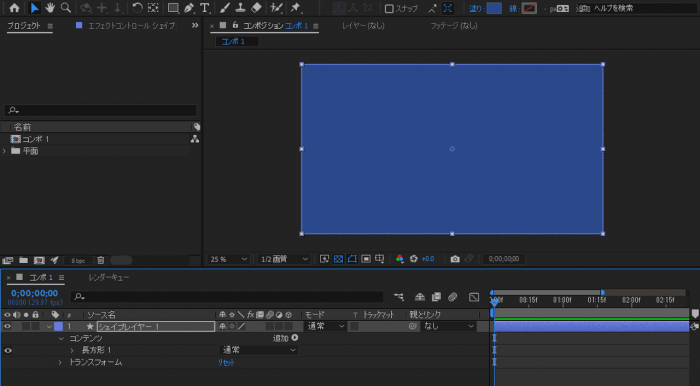This screenshot has height=386, width=700.
Task: Toggle the スナップ checkbox
Action: point(389,8)
